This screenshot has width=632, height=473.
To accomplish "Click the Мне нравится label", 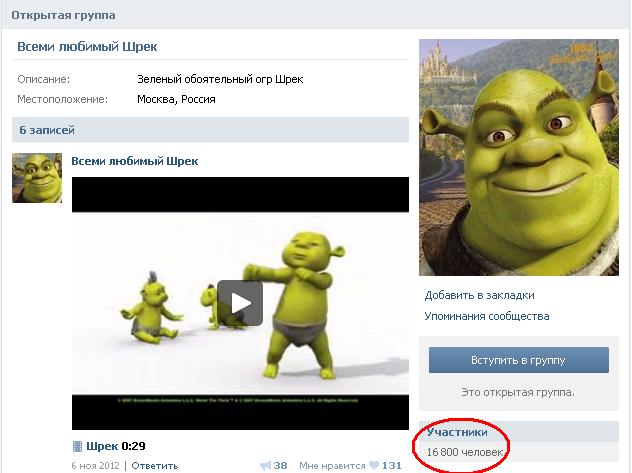I will tap(332, 466).
